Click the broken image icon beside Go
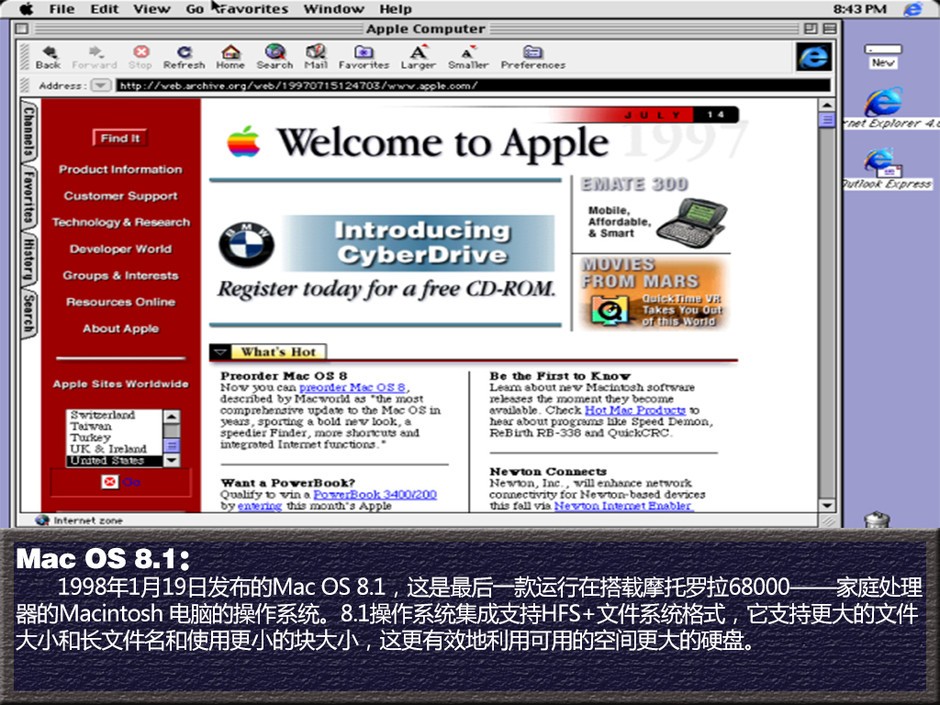940x705 pixels. pos(110,481)
